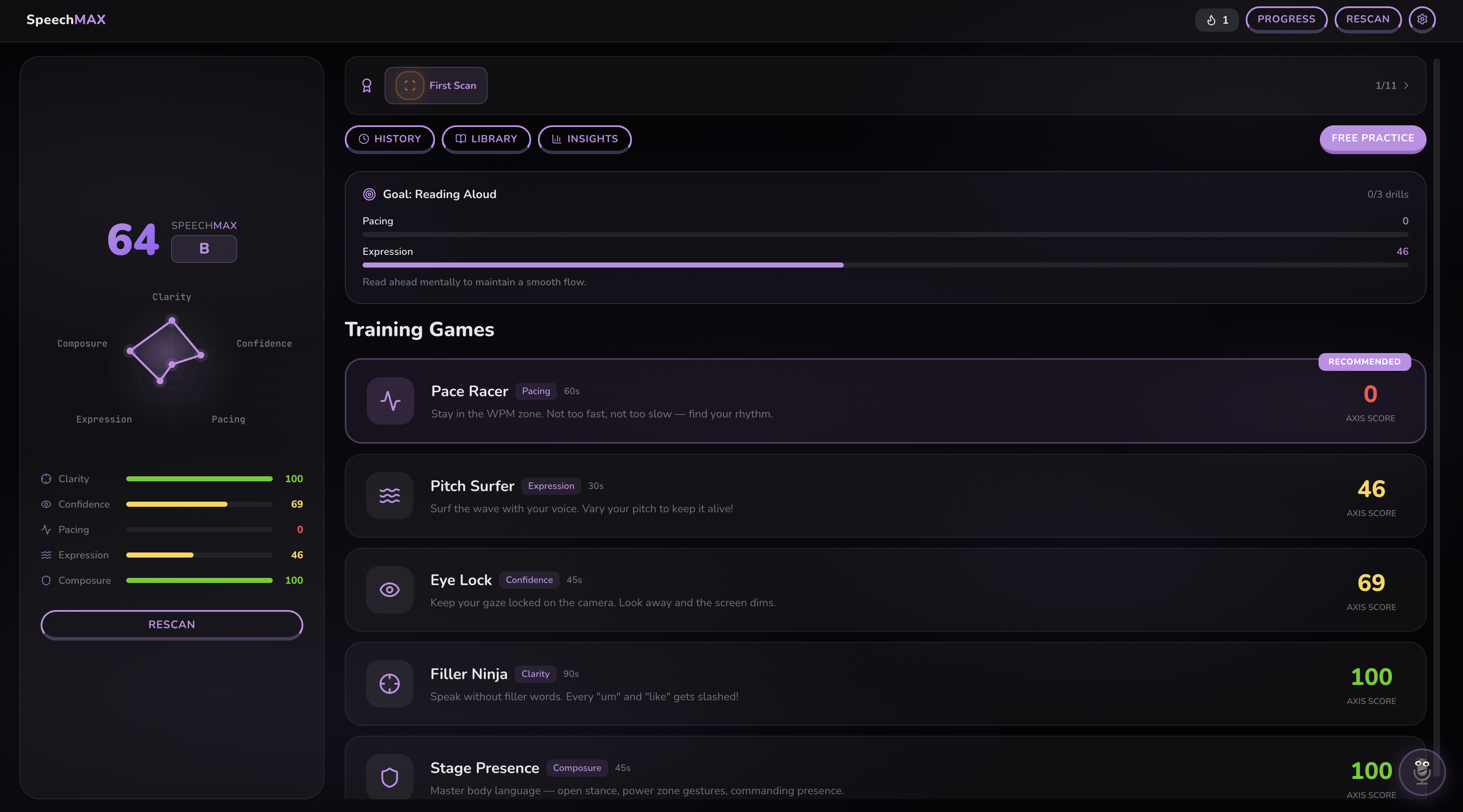Click the Pitch Surfer waves icon
This screenshot has height=812, width=1463.
coord(390,495)
